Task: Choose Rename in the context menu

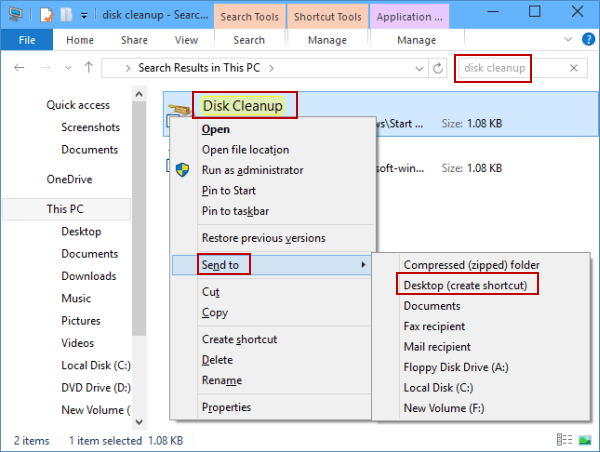Action: click(272, 380)
